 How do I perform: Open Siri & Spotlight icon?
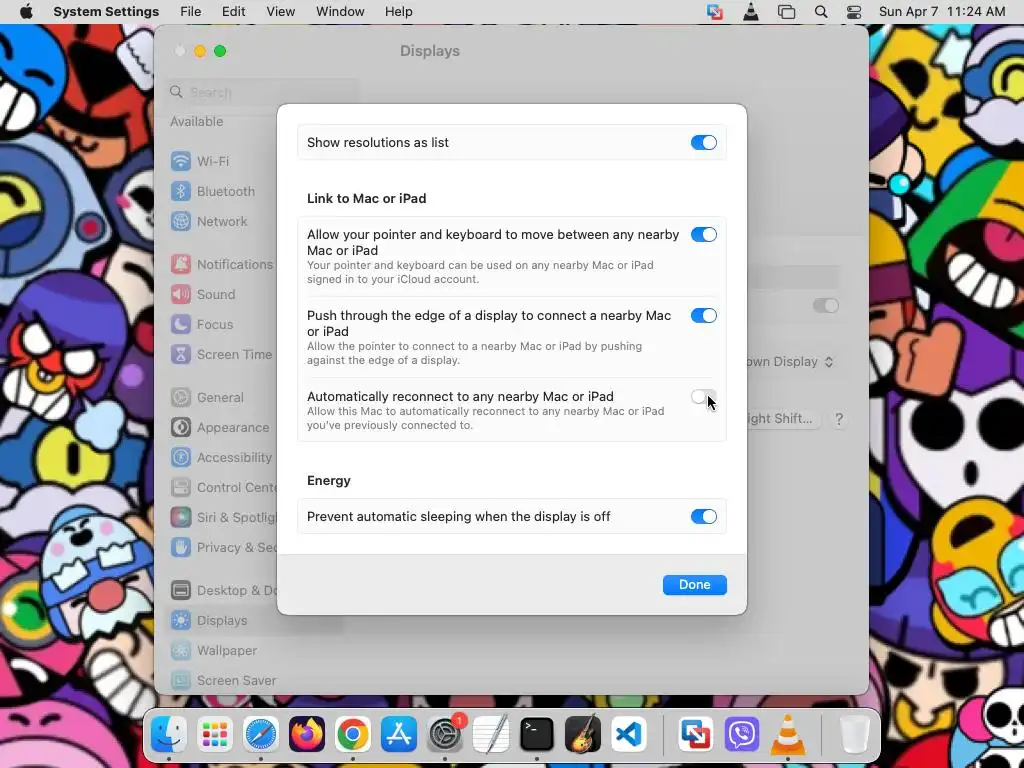181,518
